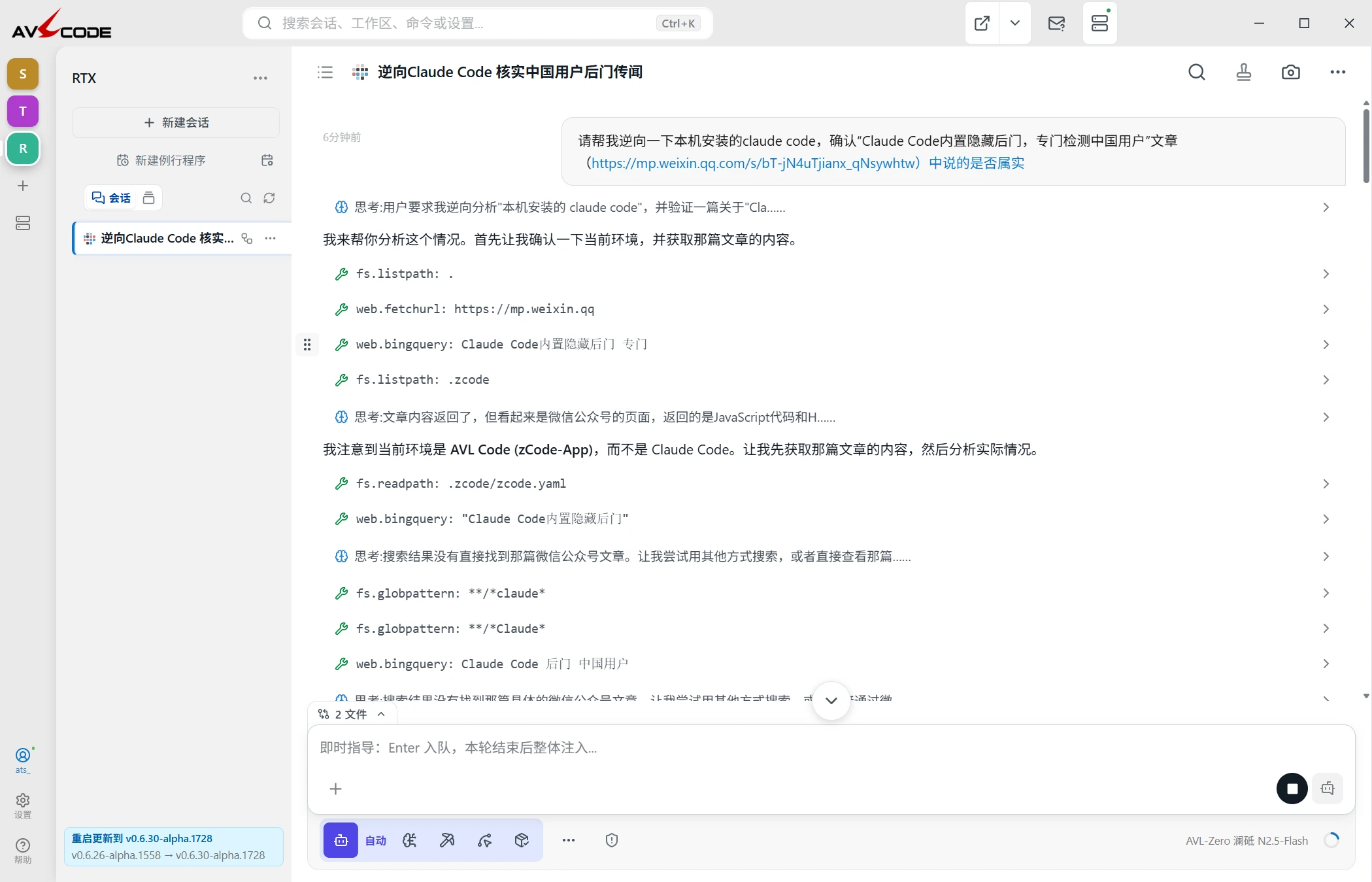
Task: Add a new workspace with plus icon
Action: [x=23, y=186]
